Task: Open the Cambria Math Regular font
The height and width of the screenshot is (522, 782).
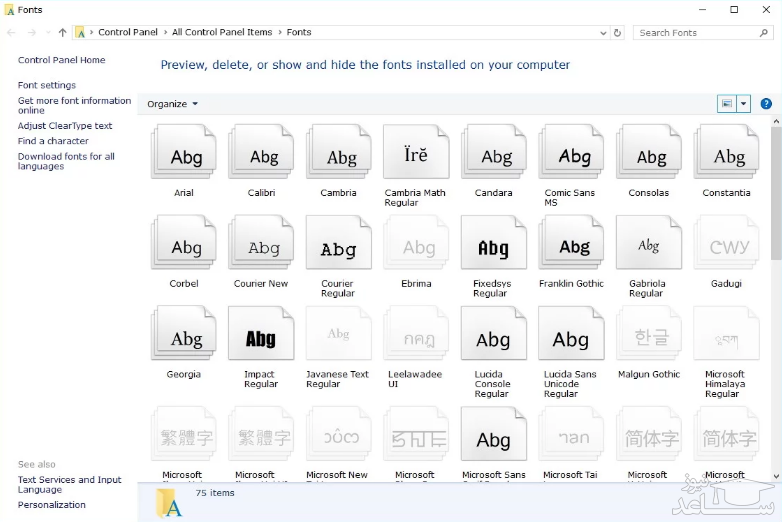Action: coord(416,154)
